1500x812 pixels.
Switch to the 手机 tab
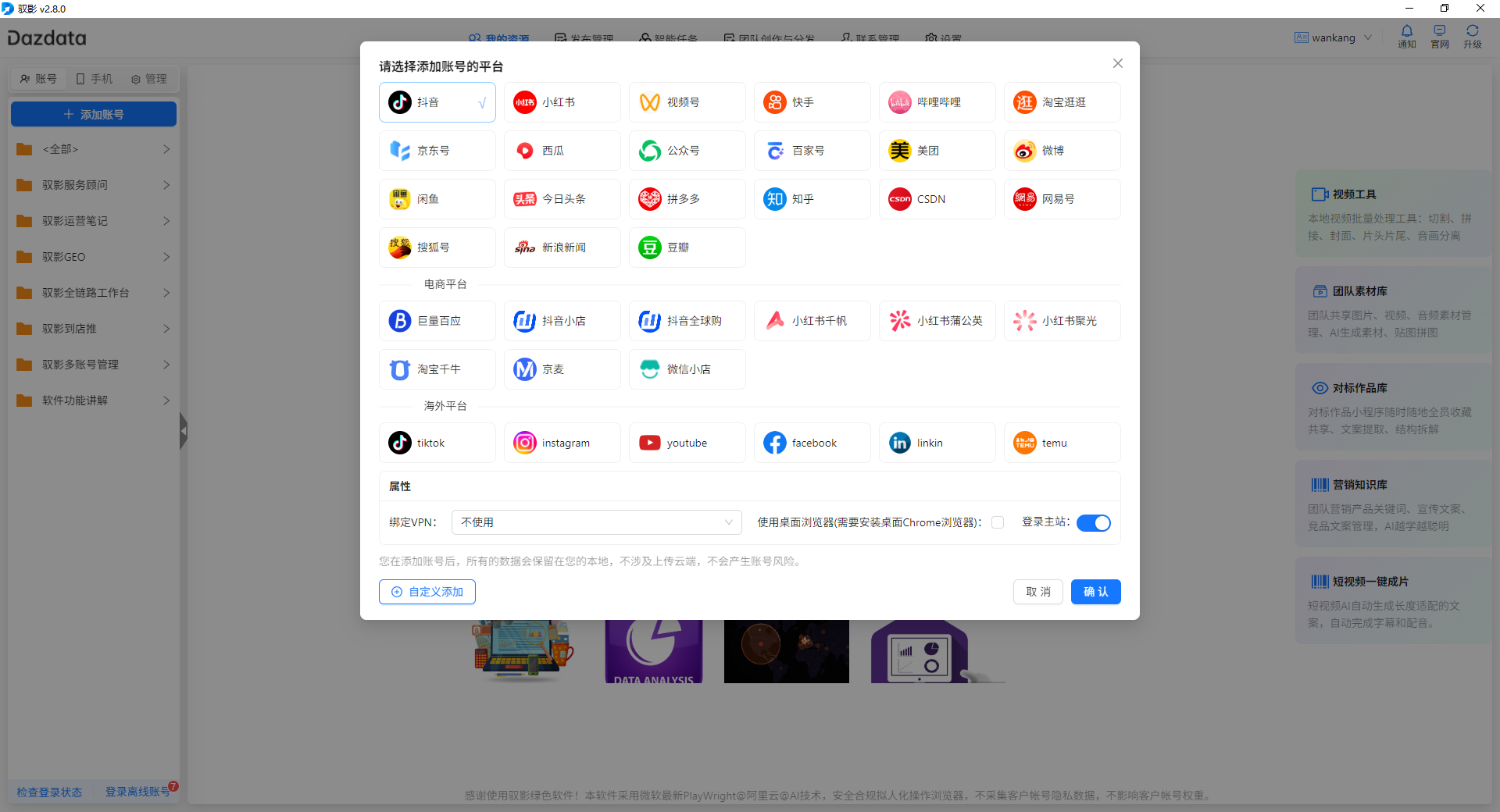[95, 79]
